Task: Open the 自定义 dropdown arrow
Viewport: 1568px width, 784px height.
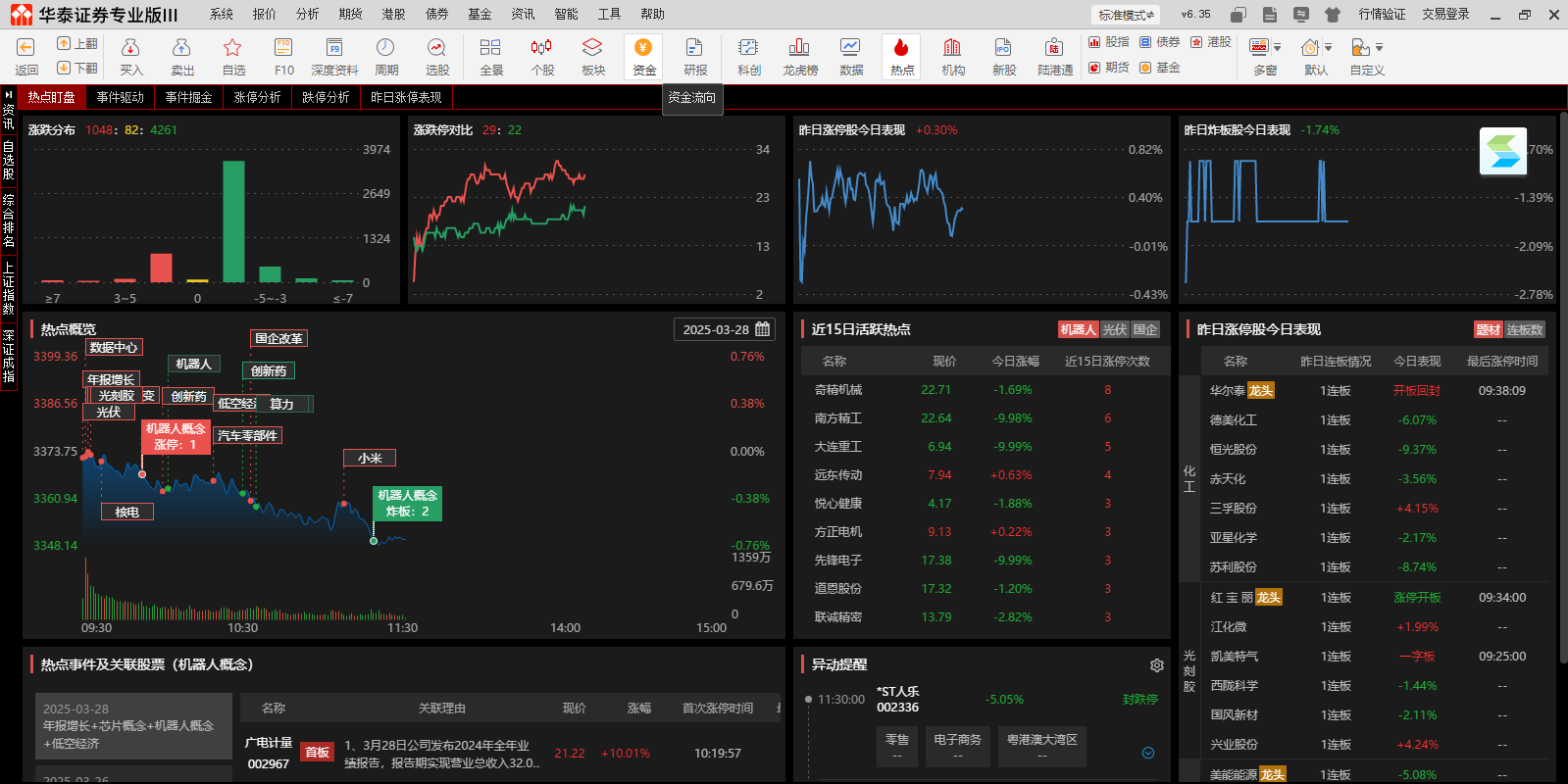Action: [x=1379, y=47]
